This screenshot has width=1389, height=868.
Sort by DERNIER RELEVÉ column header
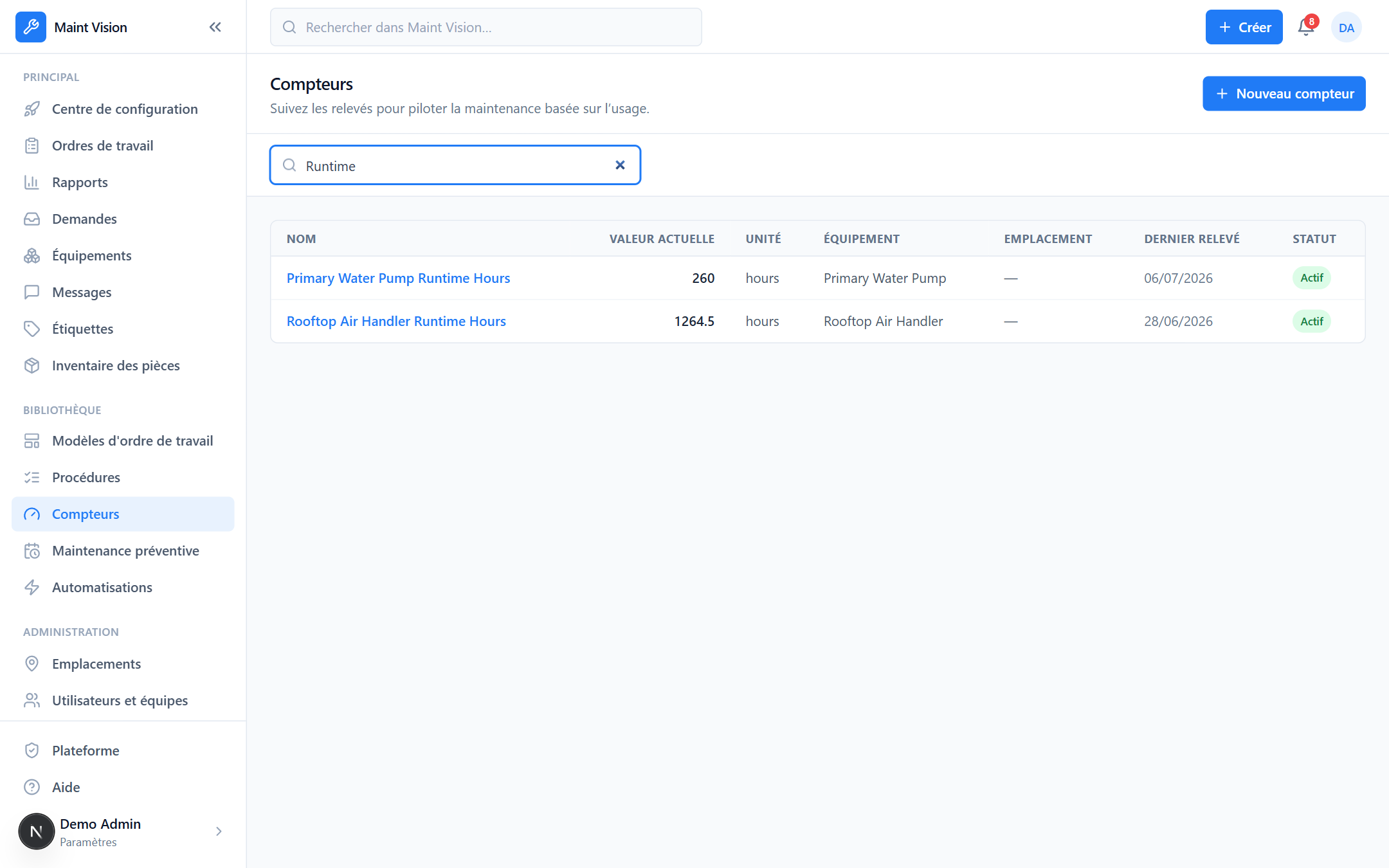[x=1192, y=239]
